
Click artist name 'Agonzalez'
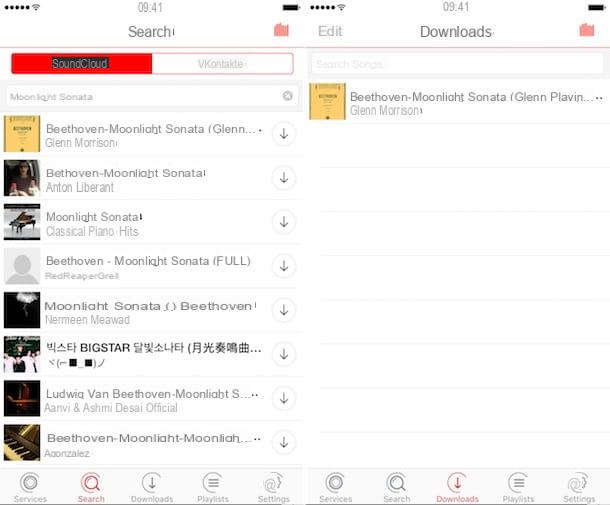[67, 453]
